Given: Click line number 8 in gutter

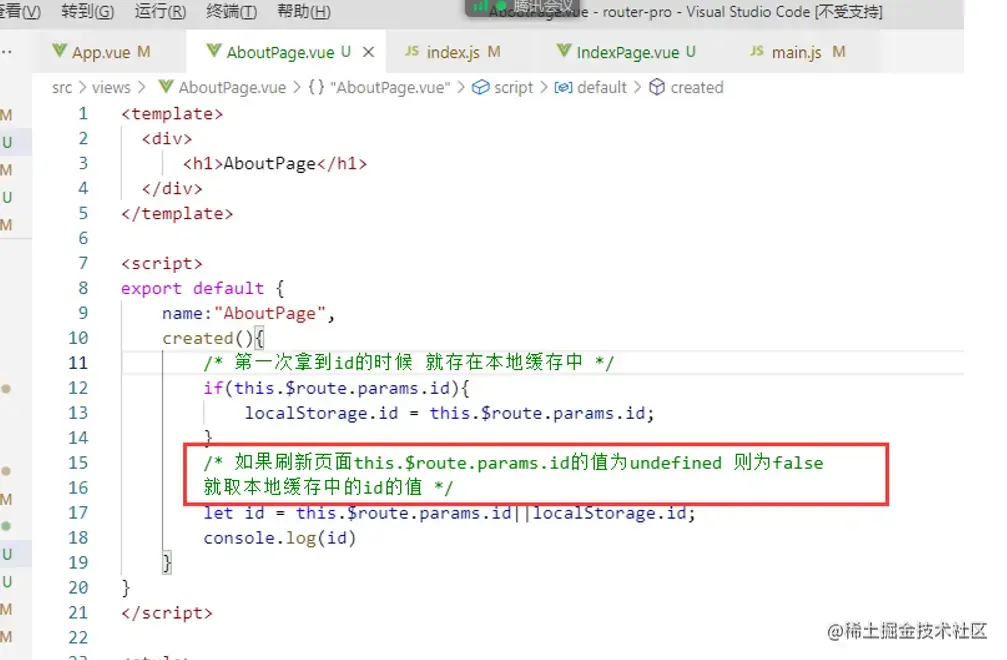Looking at the screenshot, I should click(x=83, y=288).
